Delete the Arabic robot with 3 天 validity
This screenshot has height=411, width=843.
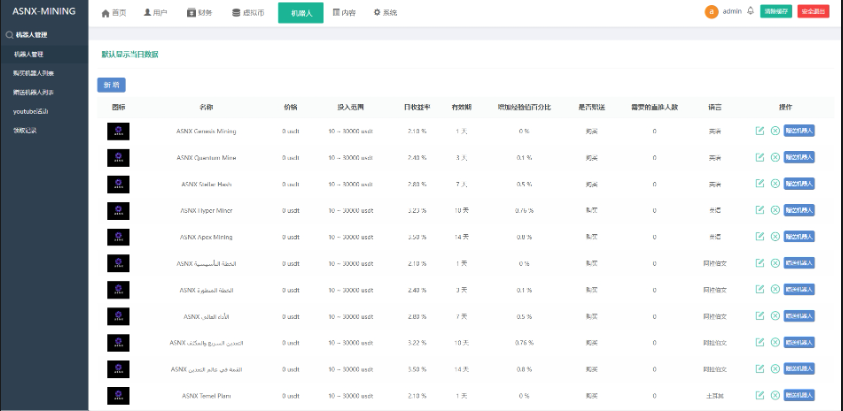coord(775,289)
